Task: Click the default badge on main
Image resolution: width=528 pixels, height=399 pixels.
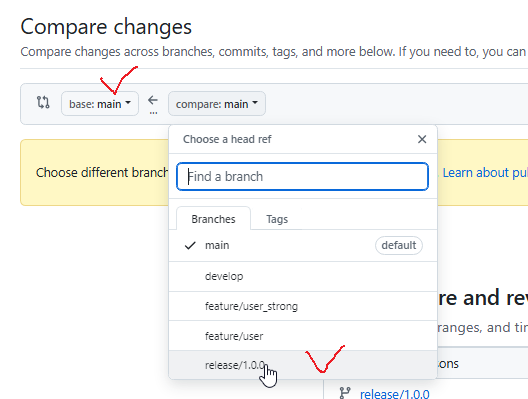Action: pyautogui.click(x=399, y=245)
